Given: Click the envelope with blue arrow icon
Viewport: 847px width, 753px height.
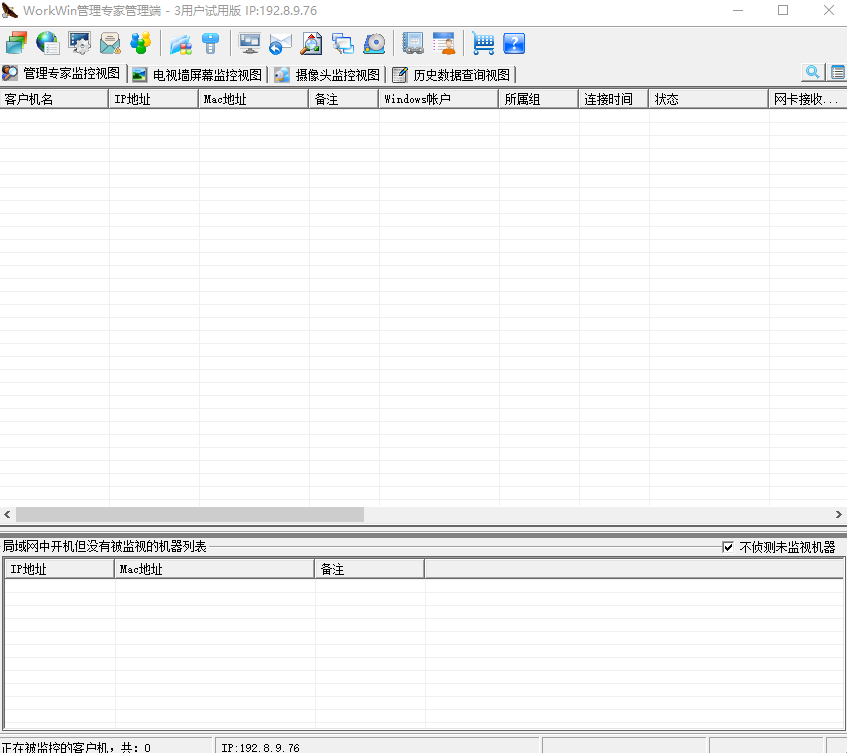Looking at the screenshot, I should (280, 43).
